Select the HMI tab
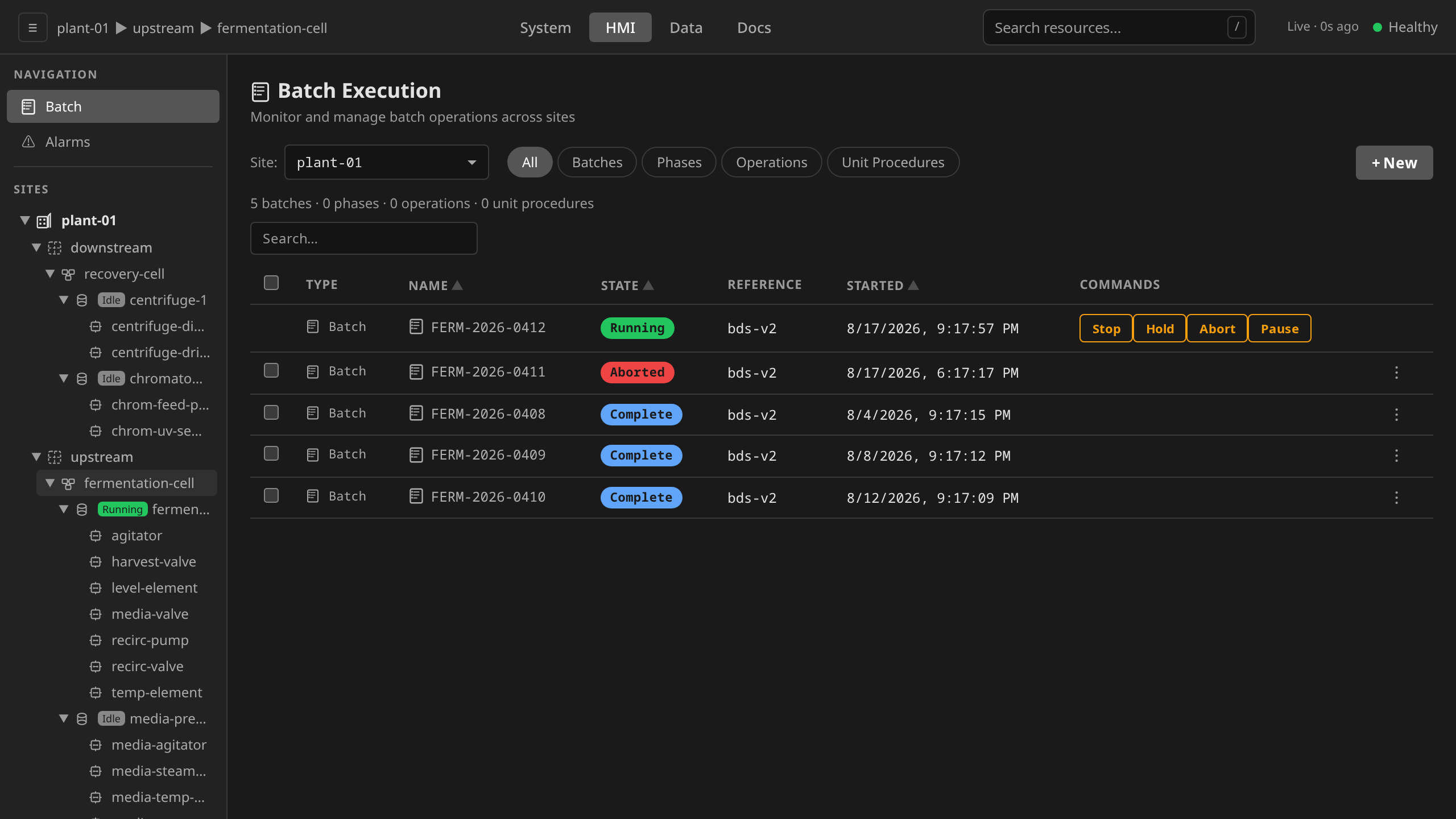Image resolution: width=1456 pixels, height=819 pixels. coord(621,27)
